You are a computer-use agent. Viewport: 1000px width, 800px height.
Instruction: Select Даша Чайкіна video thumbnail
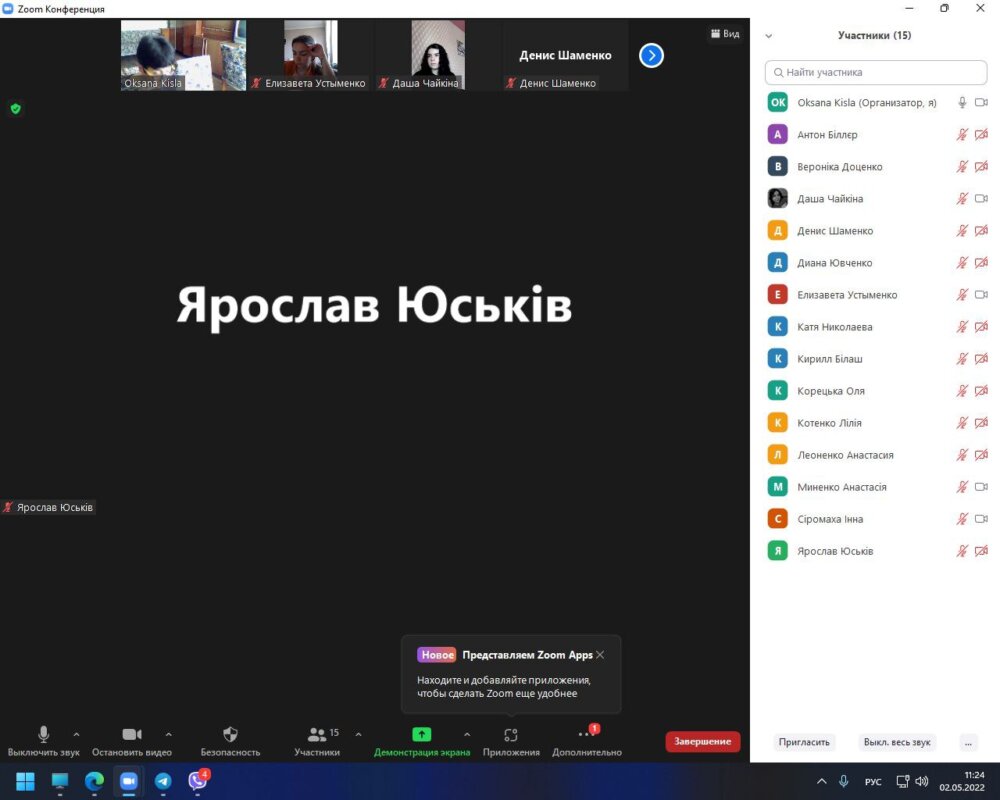(x=438, y=55)
